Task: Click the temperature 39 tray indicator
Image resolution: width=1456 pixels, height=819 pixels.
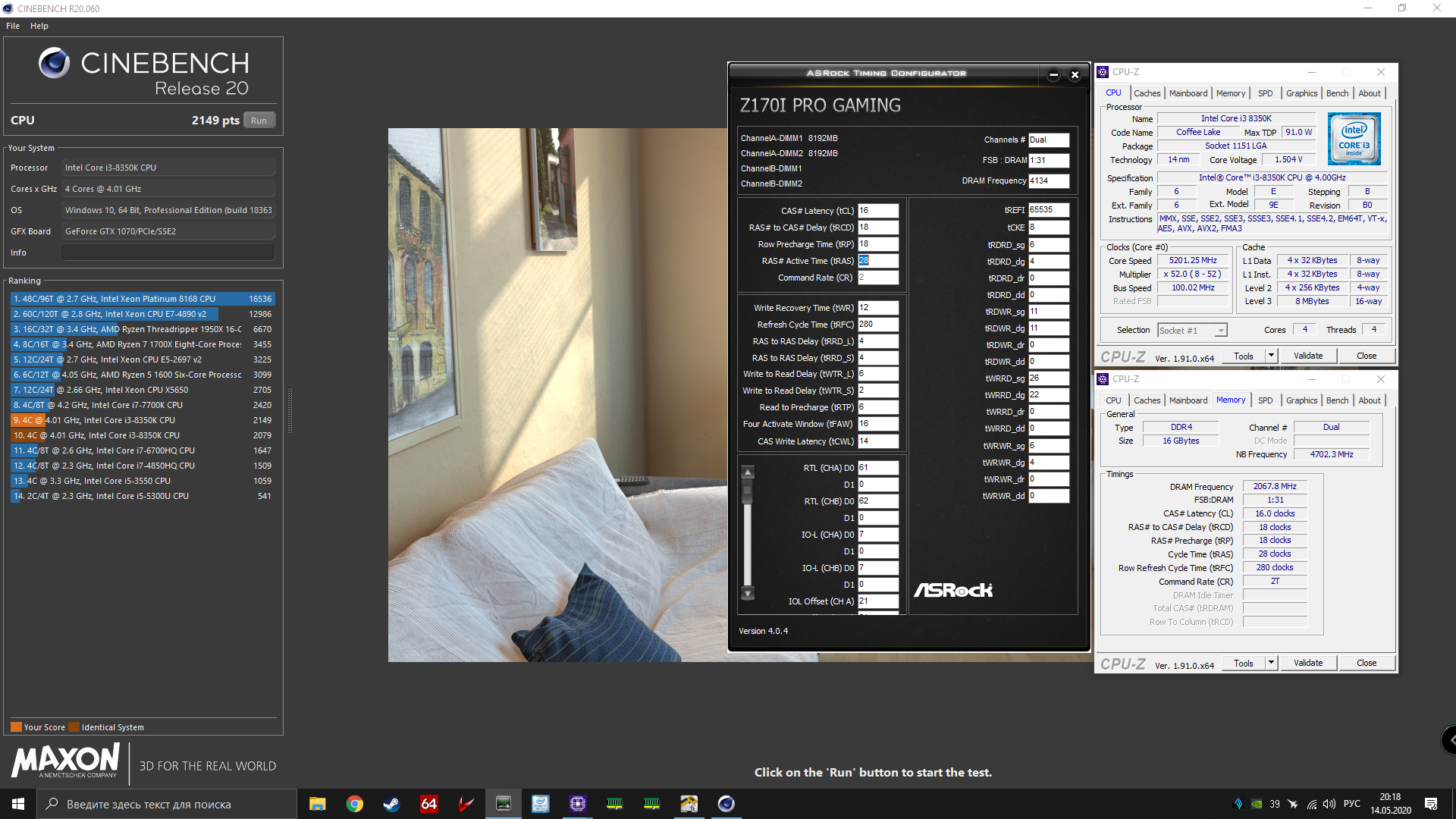Action: coord(1275,804)
